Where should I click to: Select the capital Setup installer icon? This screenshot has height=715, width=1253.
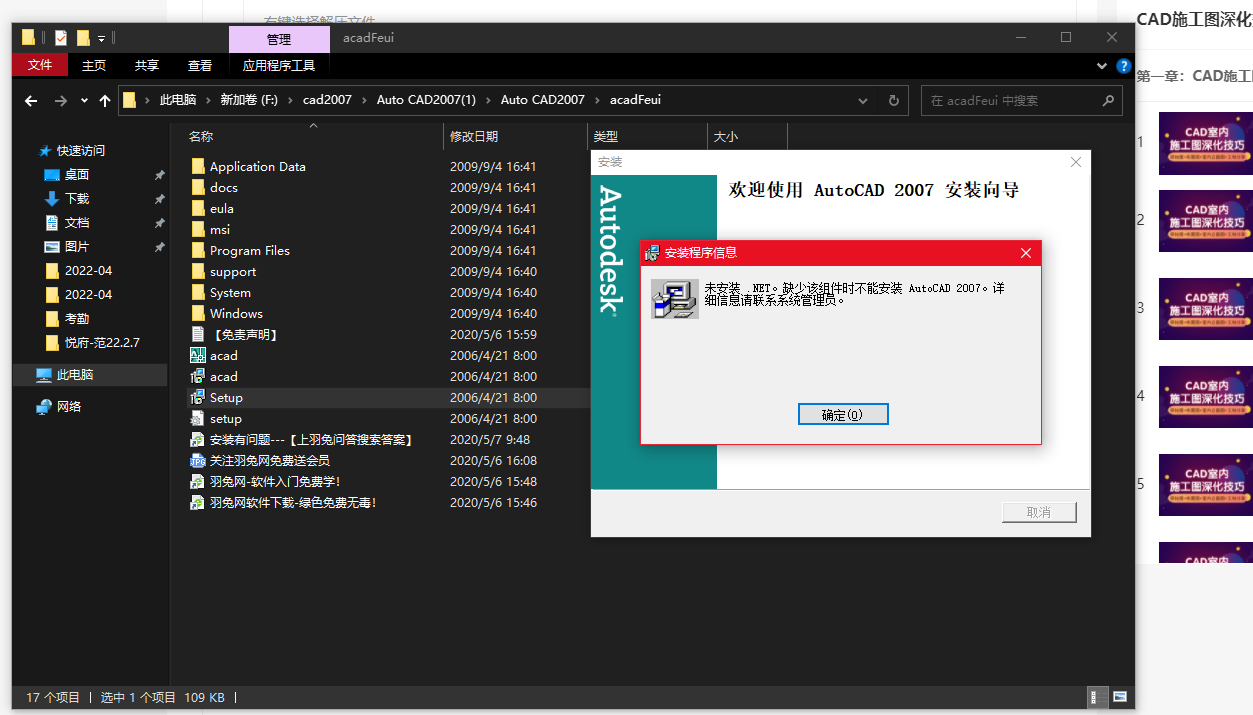point(198,397)
